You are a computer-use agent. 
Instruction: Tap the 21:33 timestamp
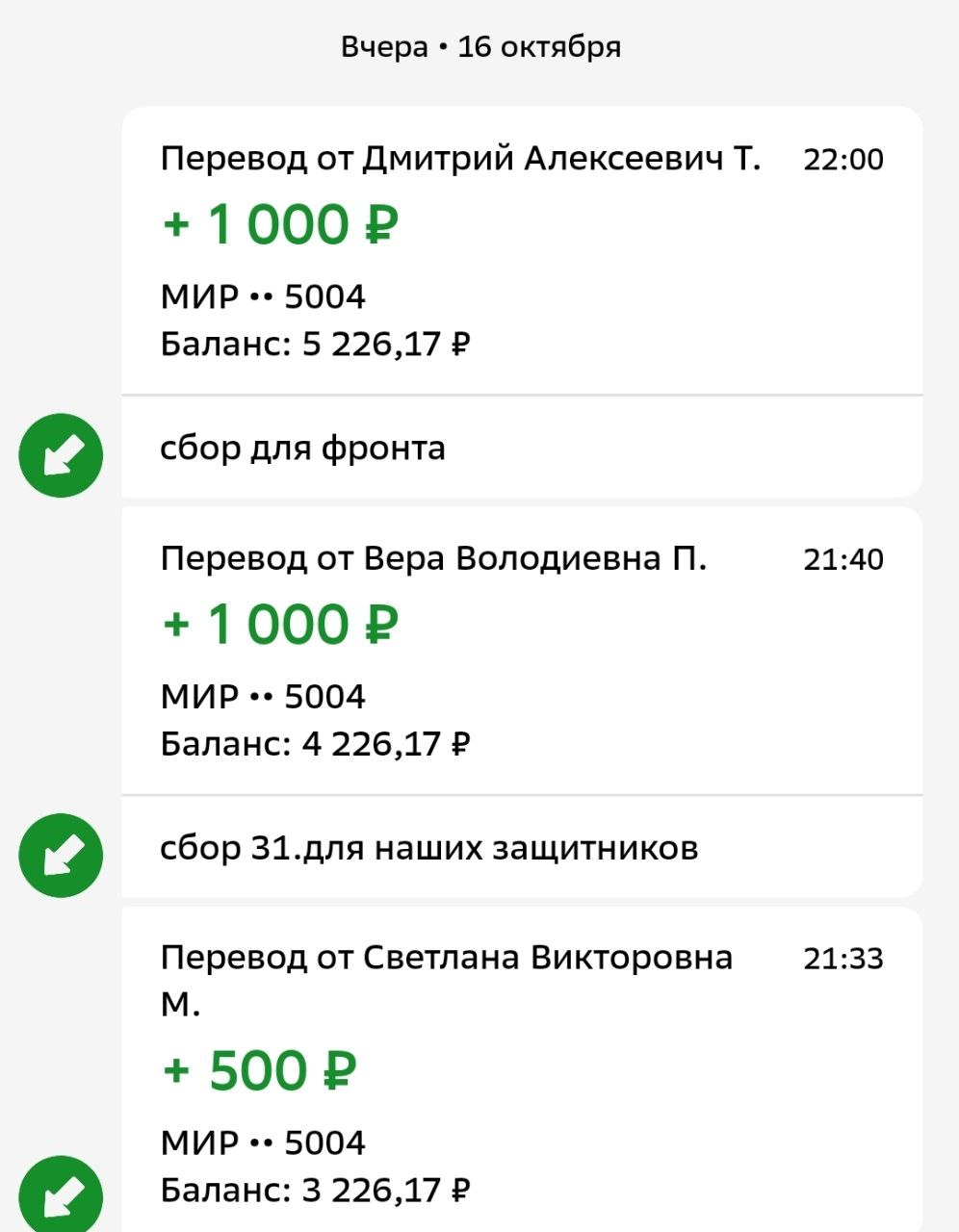[x=842, y=959]
